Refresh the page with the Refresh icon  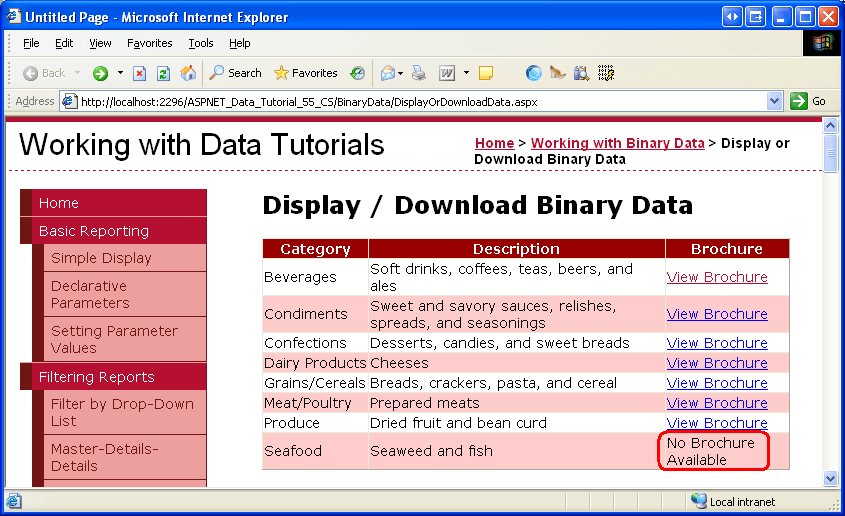coord(164,73)
